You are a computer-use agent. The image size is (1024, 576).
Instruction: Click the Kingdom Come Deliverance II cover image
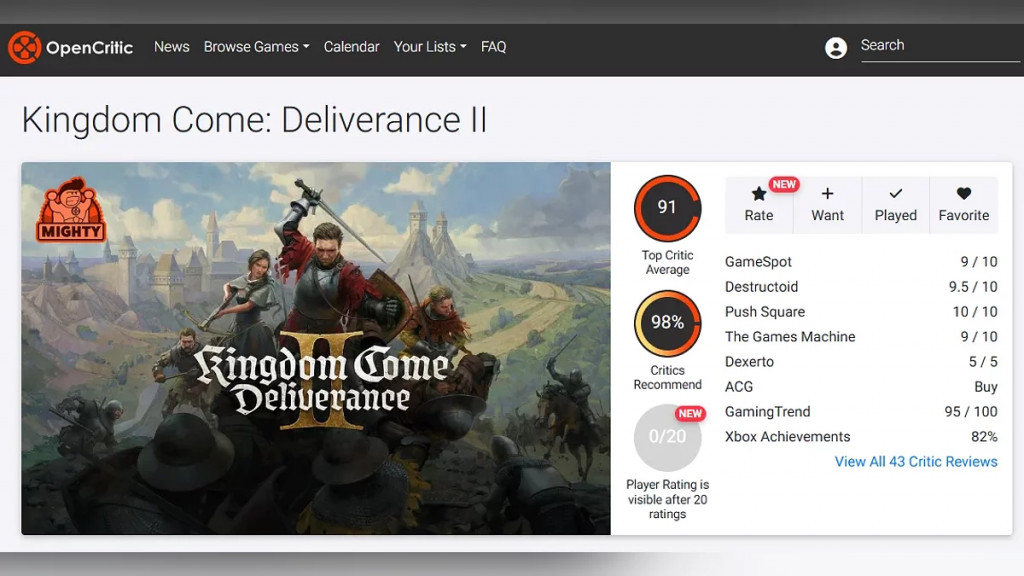pos(316,349)
